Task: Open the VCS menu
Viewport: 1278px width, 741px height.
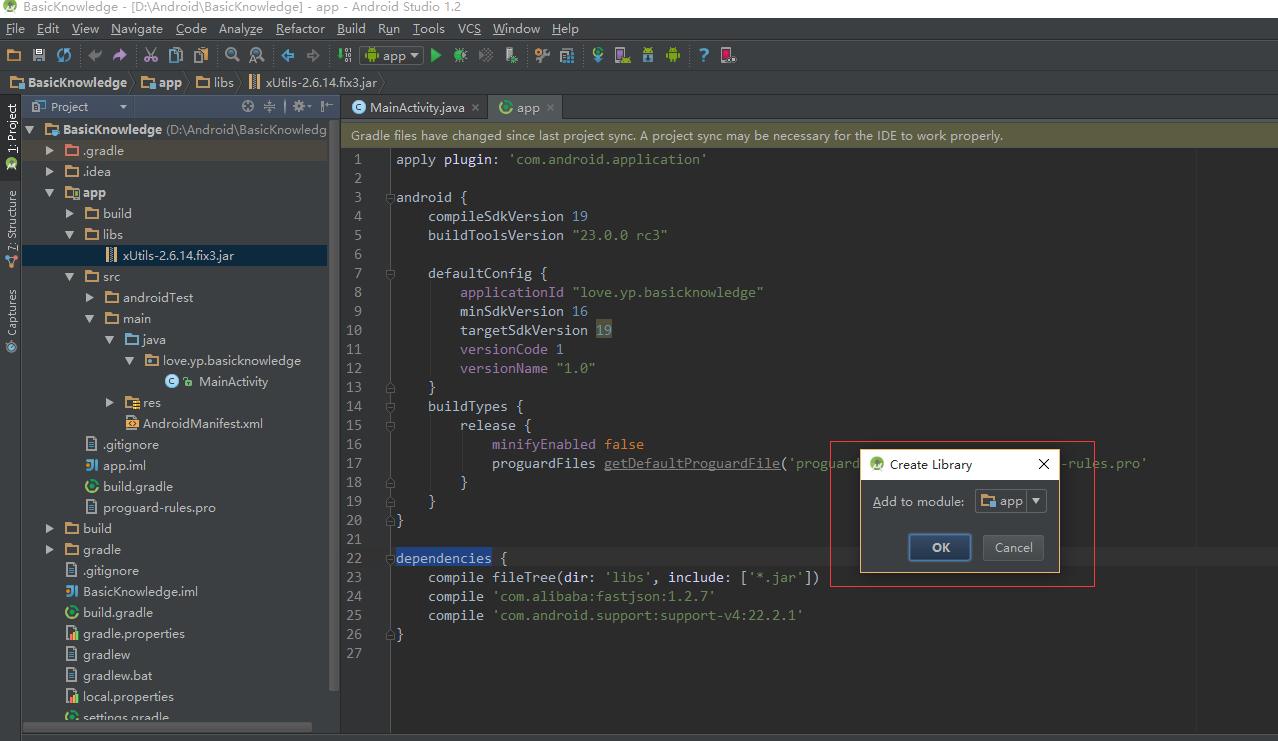Action: tap(469, 29)
